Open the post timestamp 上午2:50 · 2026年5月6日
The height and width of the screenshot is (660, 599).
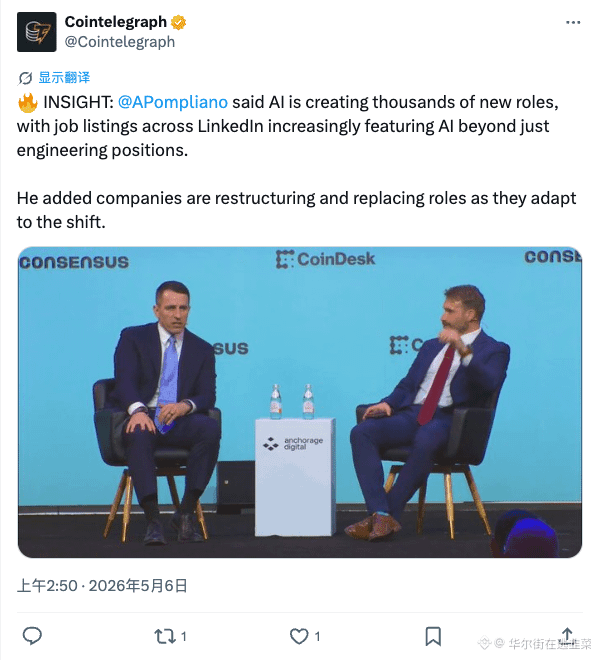(x=102, y=585)
